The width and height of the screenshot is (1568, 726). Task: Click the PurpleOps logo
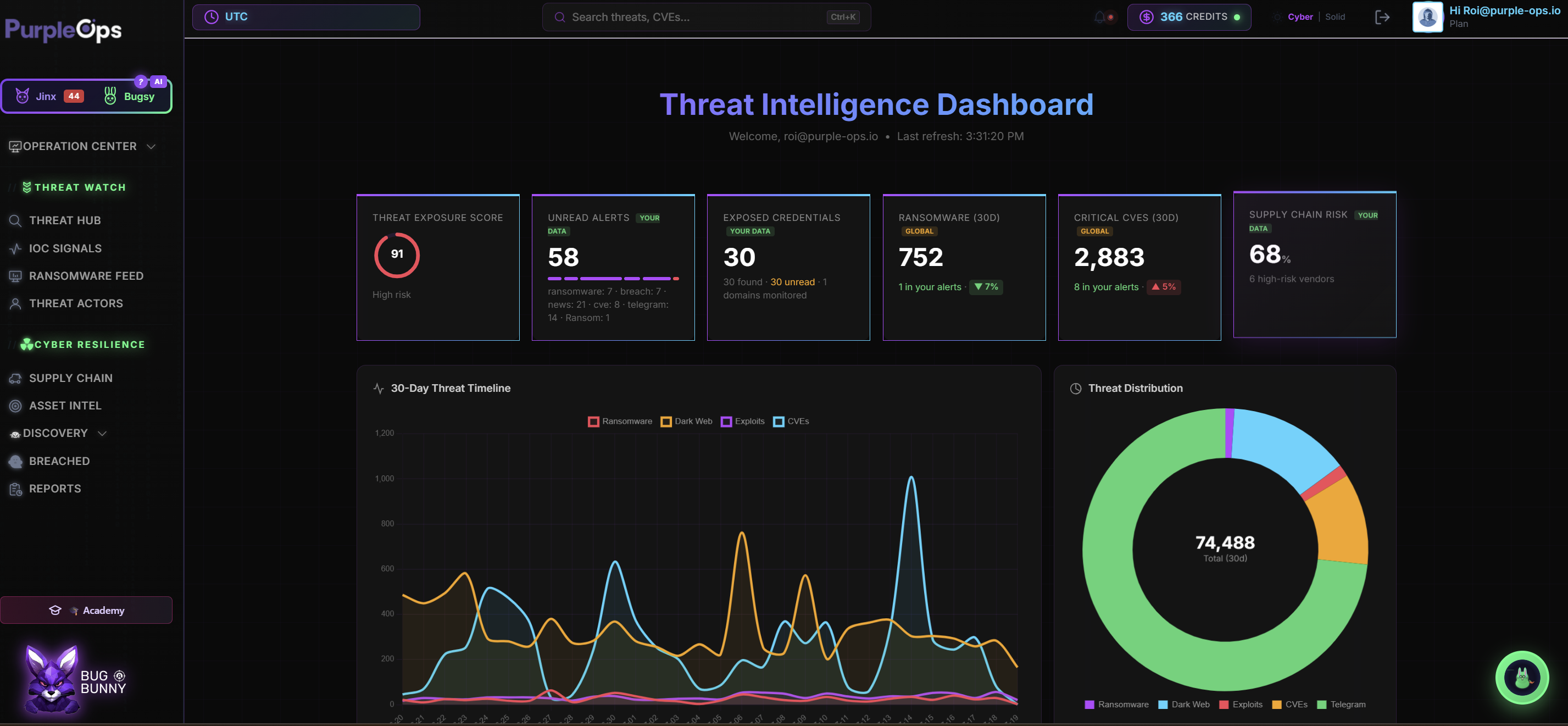click(x=63, y=30)
